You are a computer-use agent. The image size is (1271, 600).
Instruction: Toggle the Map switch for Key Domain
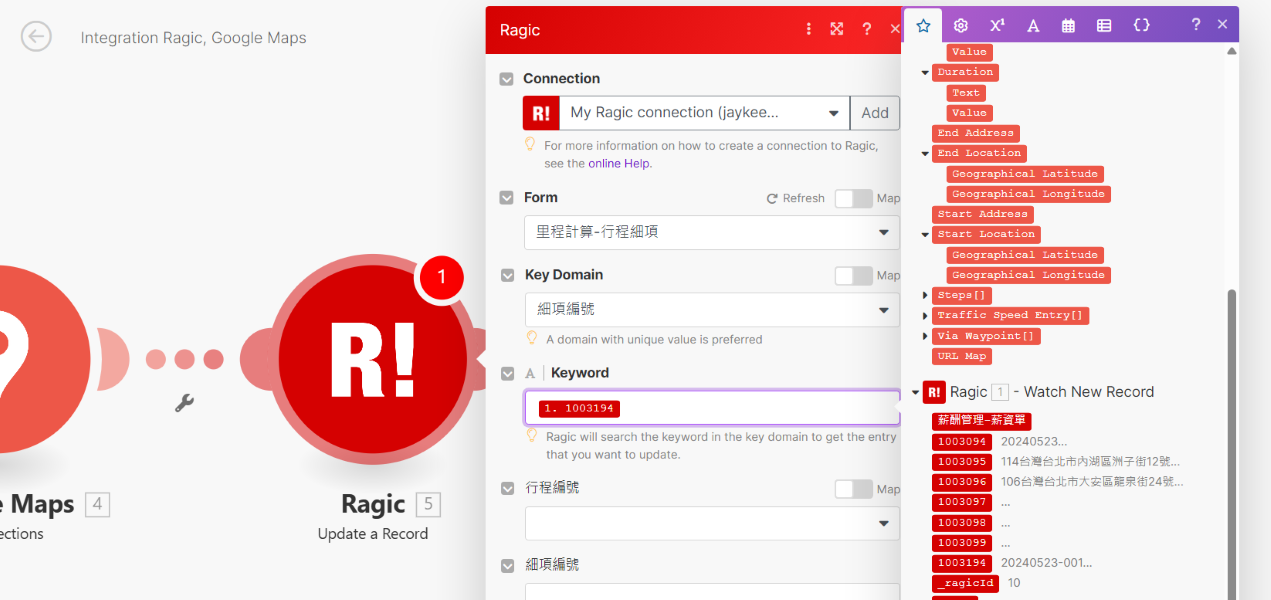pos(853,275)
